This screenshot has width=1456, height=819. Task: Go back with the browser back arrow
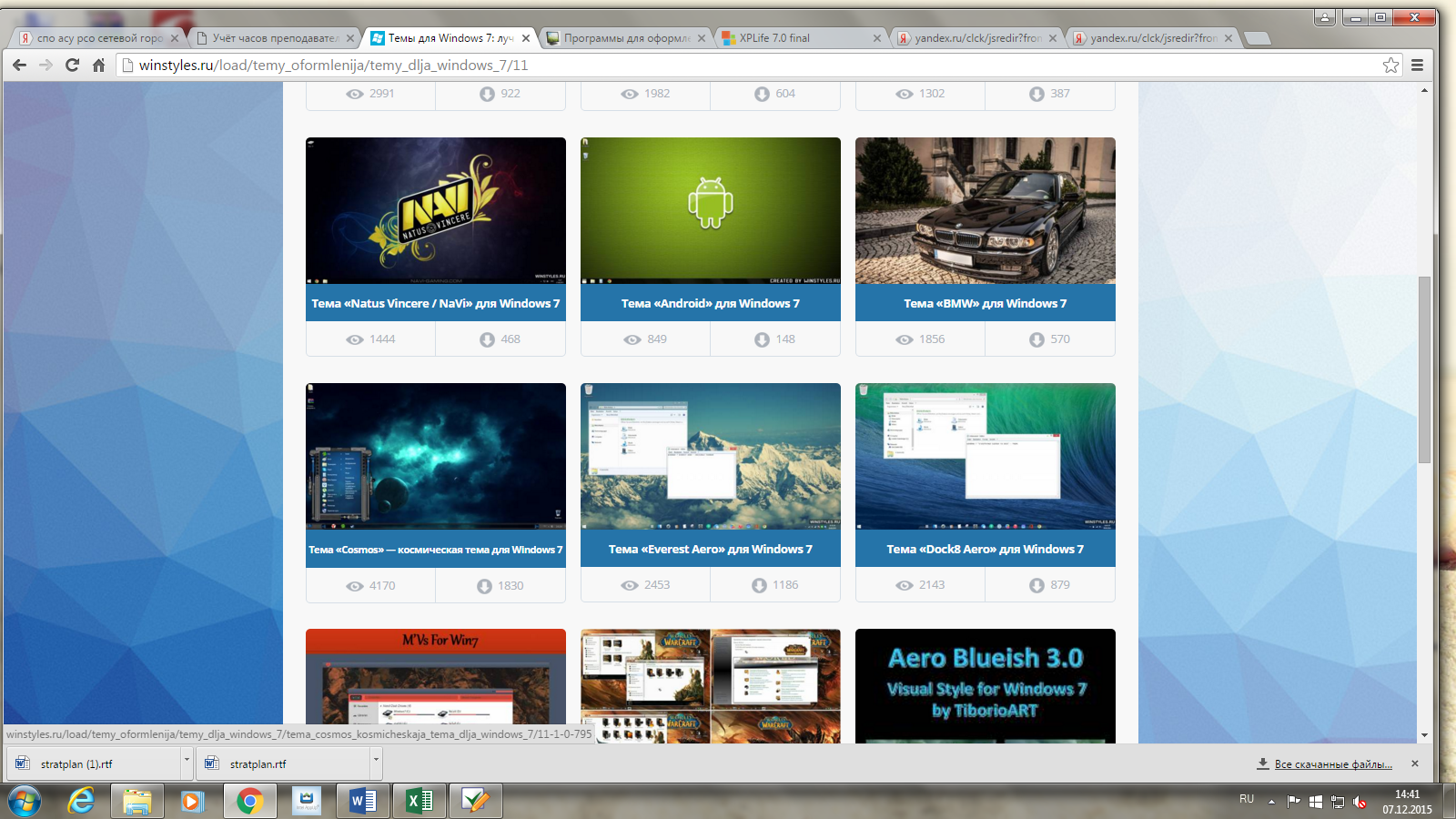19,65
